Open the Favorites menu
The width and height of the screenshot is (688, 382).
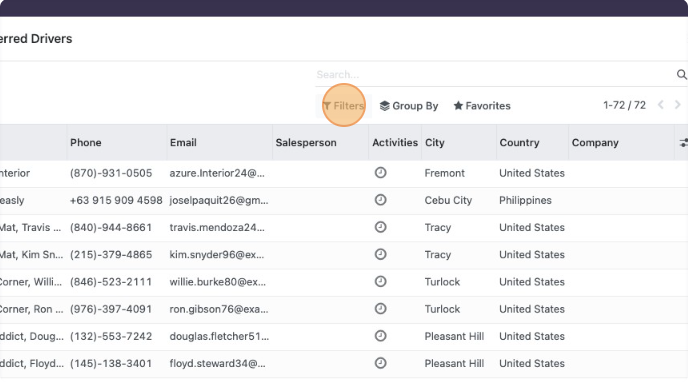pos(482,106)
